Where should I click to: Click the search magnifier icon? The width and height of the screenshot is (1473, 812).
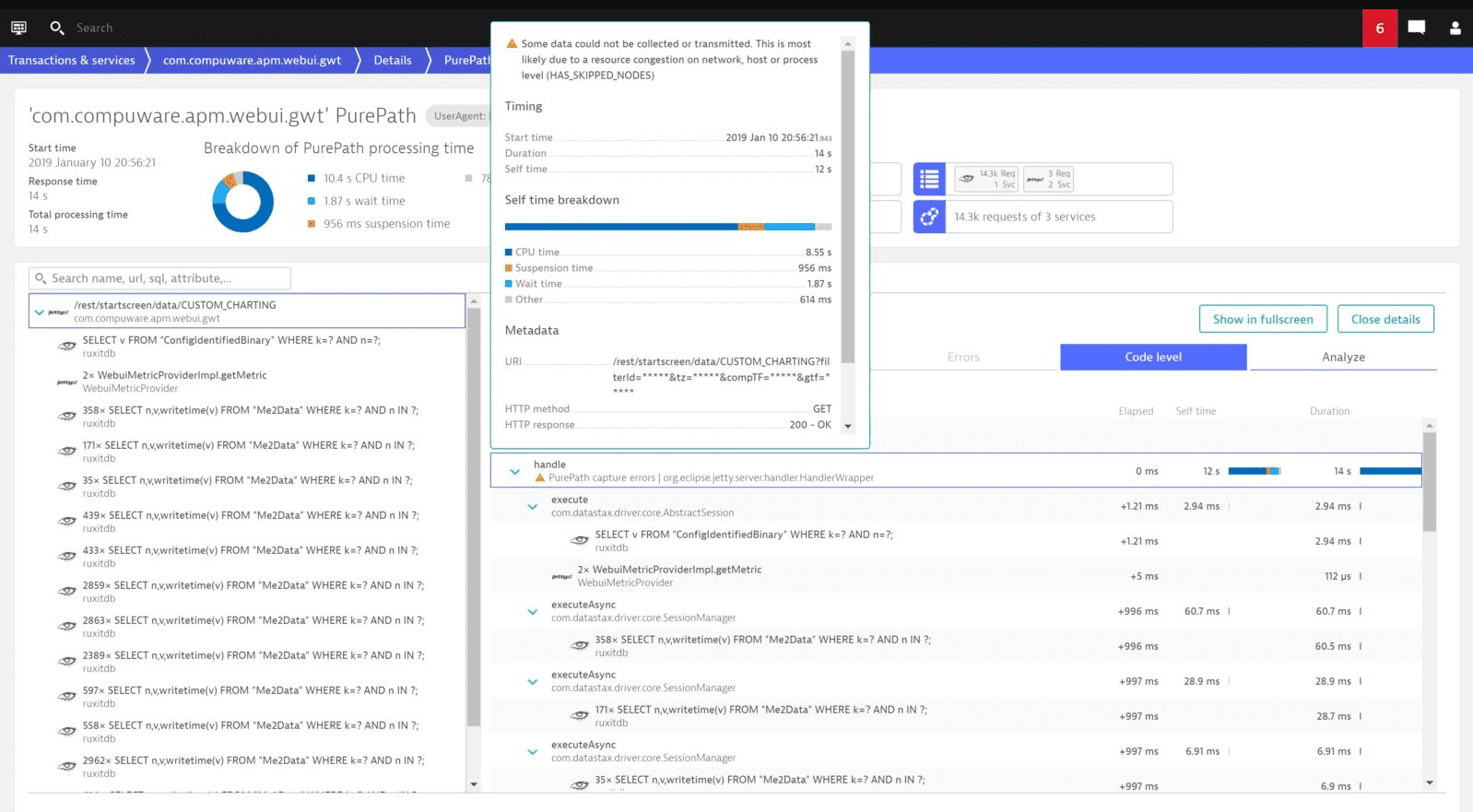[x=57, y=29]
